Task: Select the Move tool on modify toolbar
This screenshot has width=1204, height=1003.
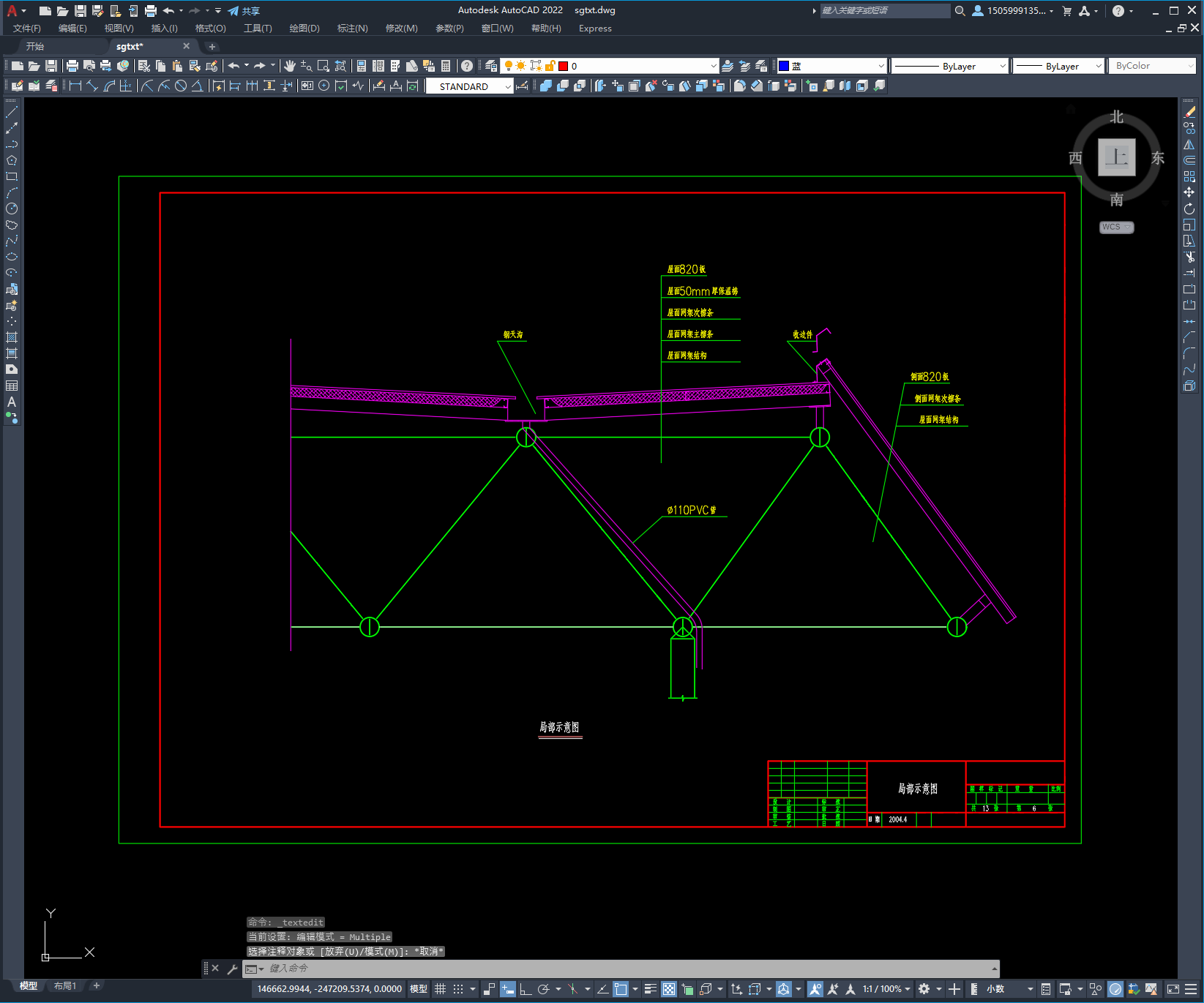Action: (1189, 192)
